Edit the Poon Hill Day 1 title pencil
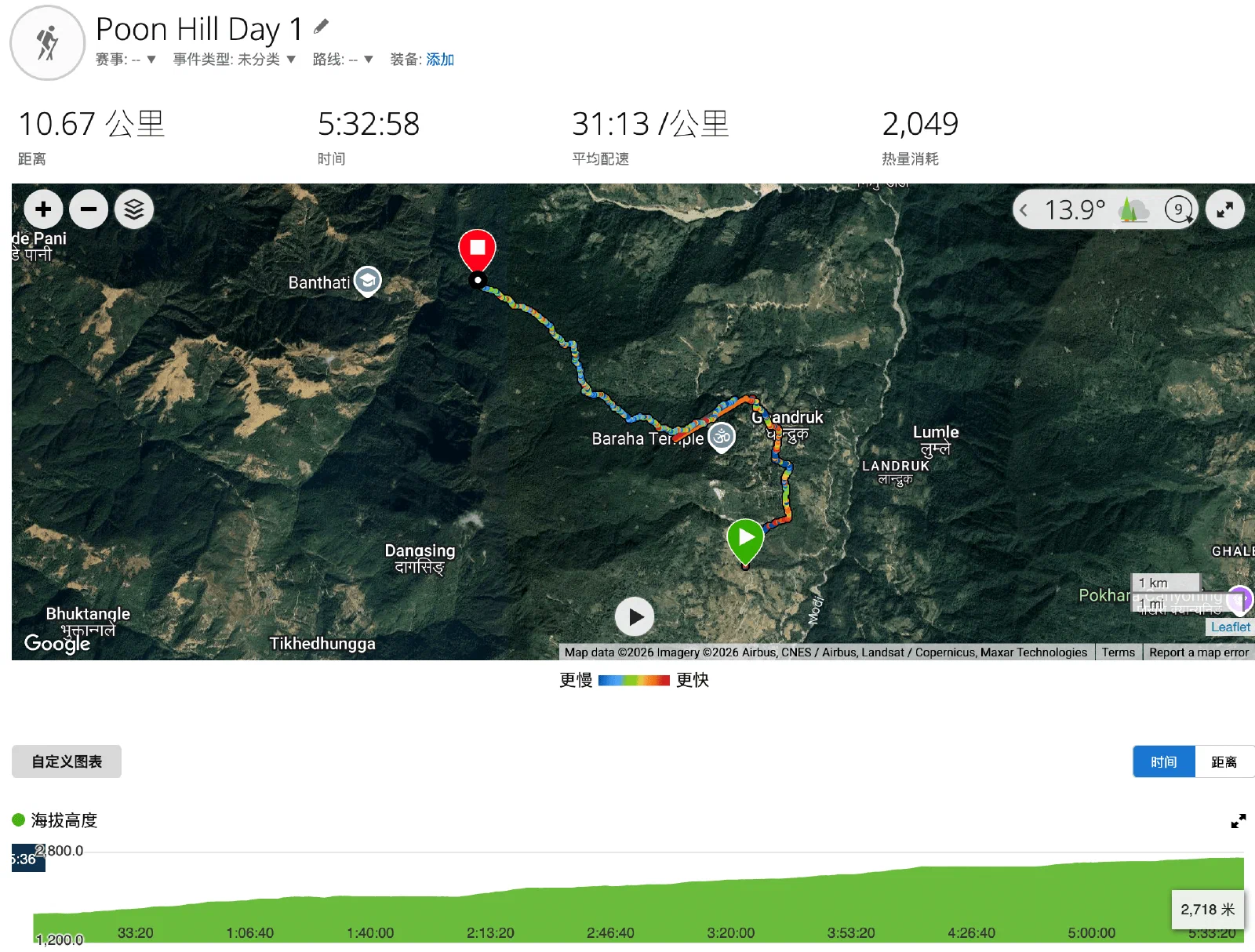This screenshot has width=1255, height=952. 321,27
